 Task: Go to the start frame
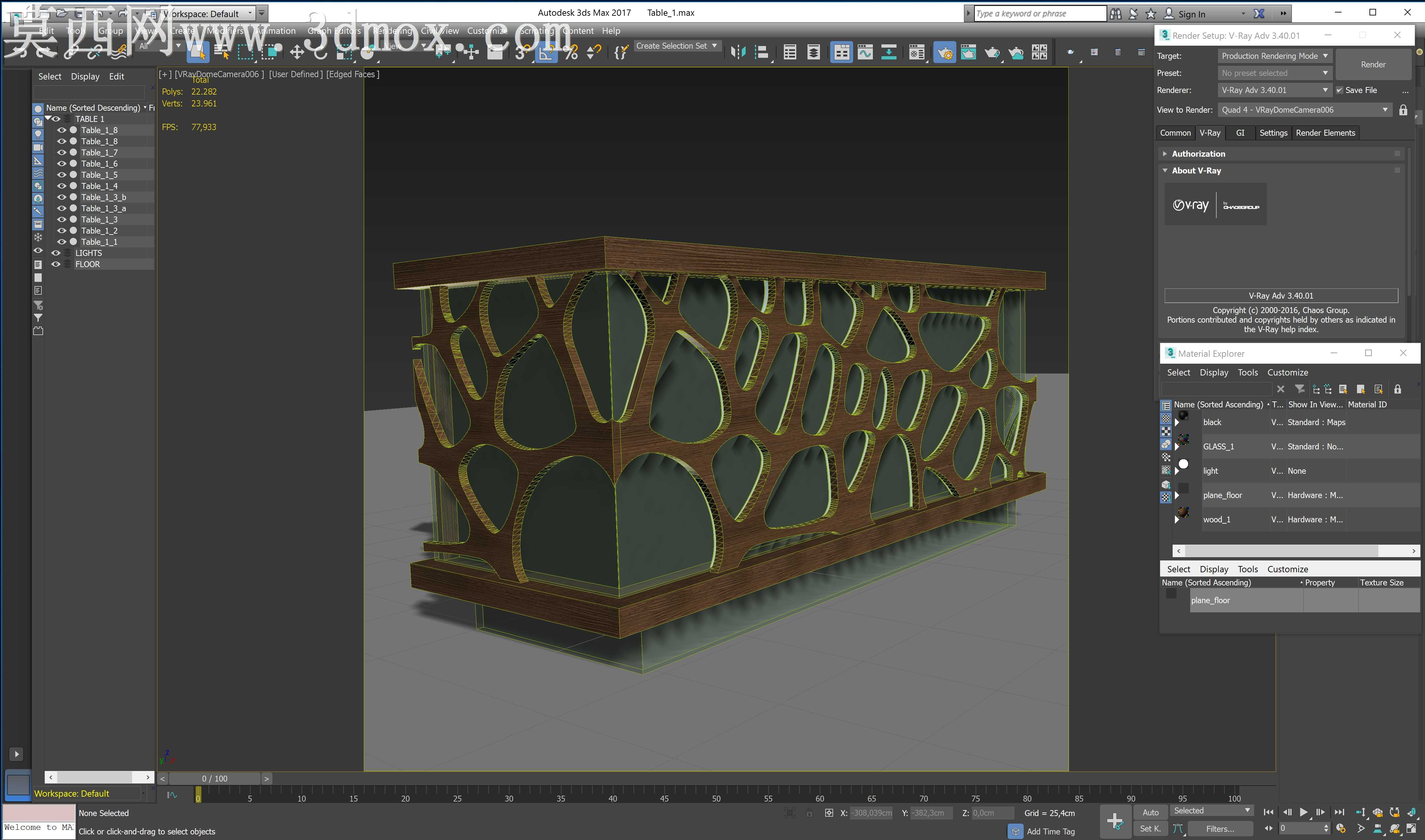tap(1268, 812)
